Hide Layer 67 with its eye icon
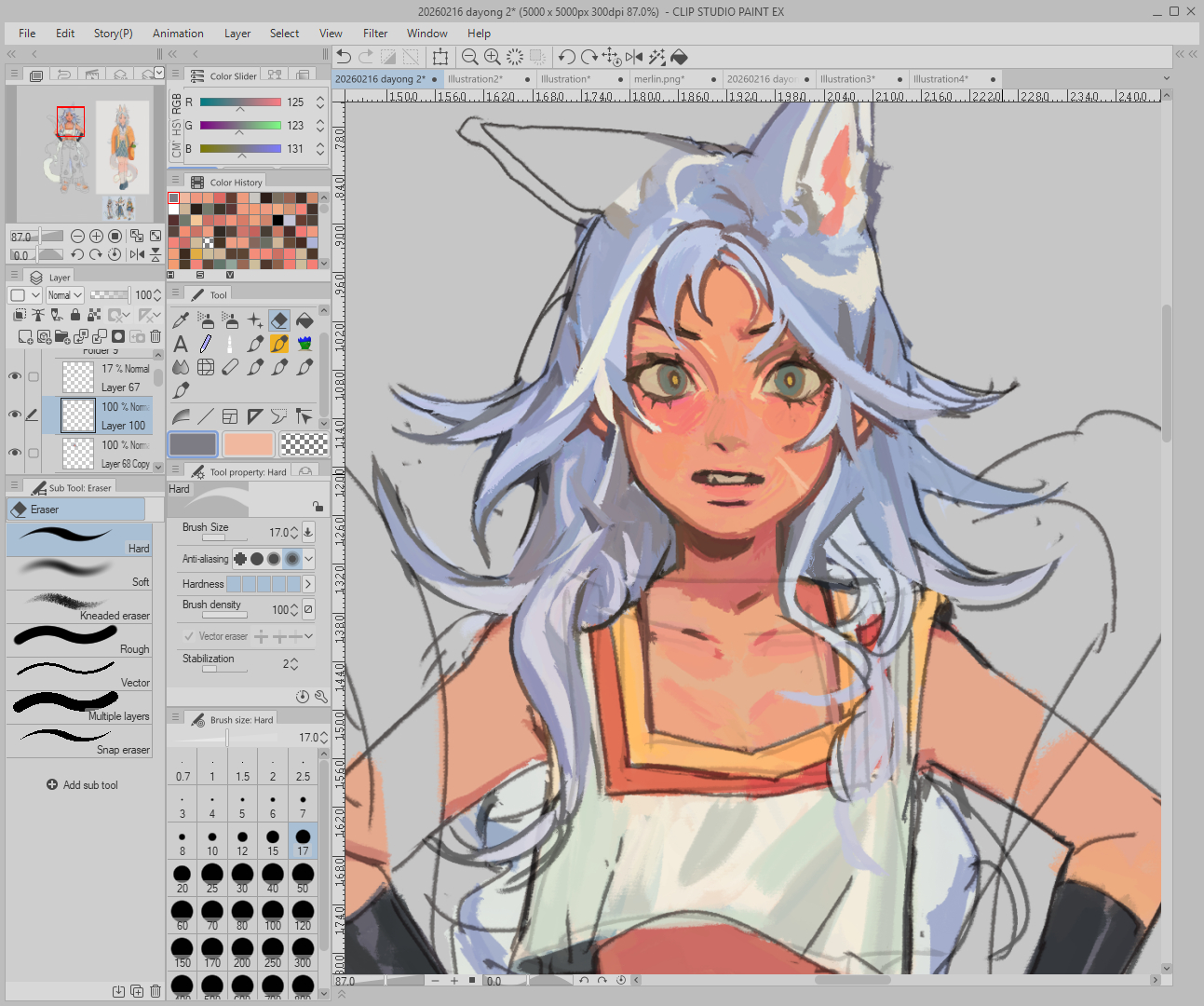Screen dimensions: 1204x1006 click(x=15, y=376)
